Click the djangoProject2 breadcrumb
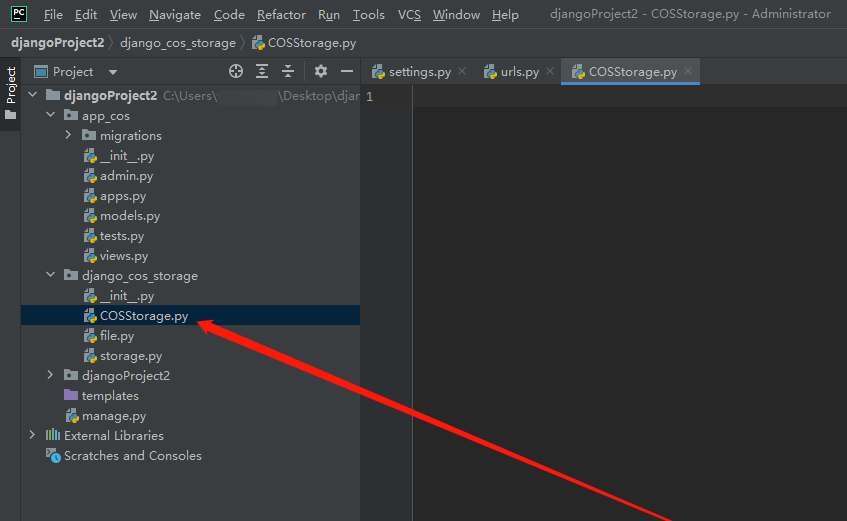 (56, 43)
